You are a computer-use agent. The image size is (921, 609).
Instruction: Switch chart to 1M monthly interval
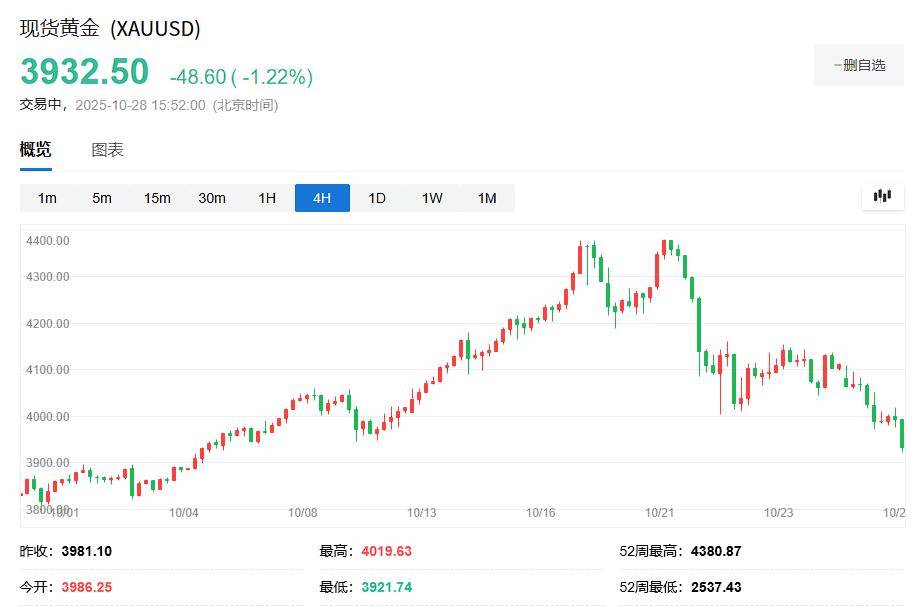pos(487,198)
